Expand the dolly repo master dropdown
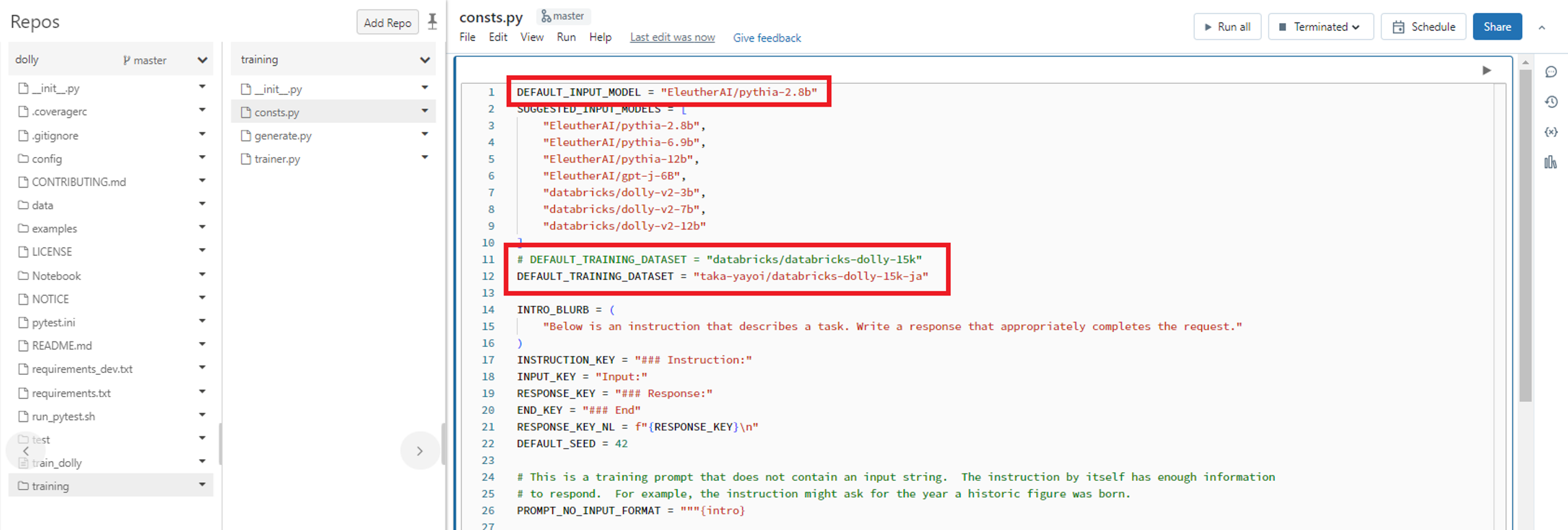 [x=202, y=60]
